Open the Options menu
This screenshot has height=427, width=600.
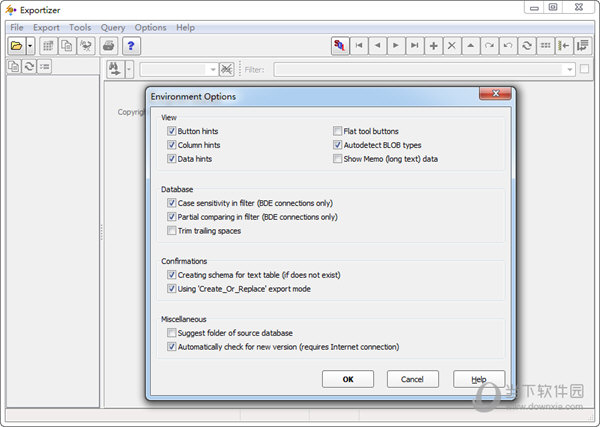click(150, 28)
